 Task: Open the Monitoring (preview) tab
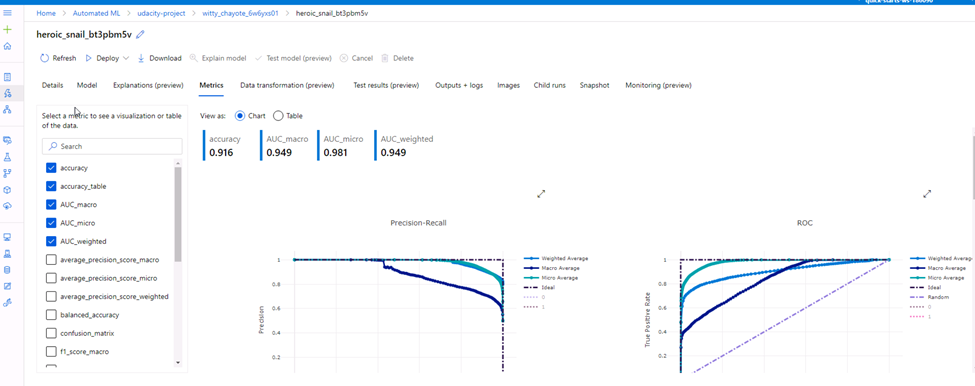[658, 85]
